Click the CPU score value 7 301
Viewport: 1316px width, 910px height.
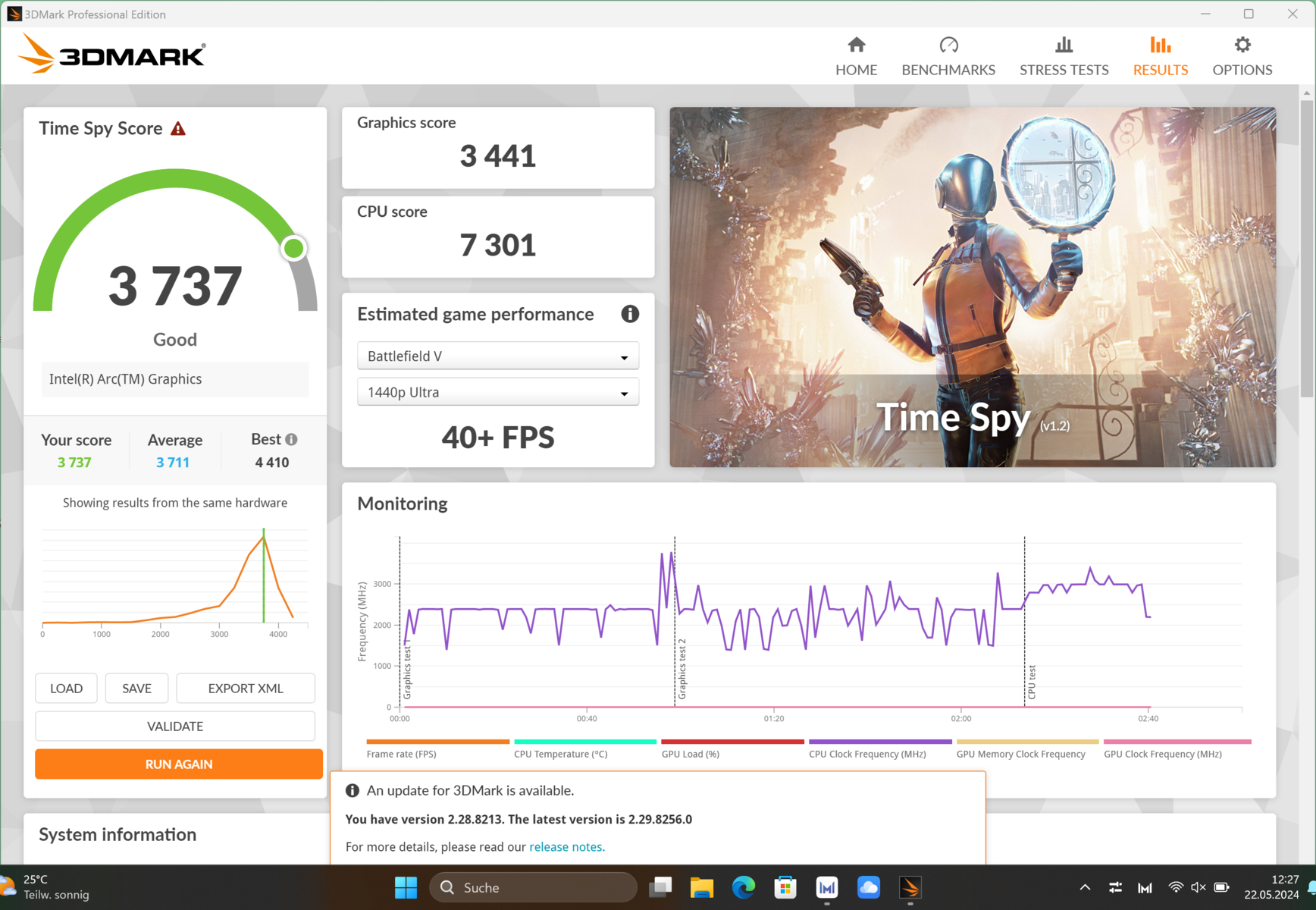pyautogui.click(x=498, y=246)
